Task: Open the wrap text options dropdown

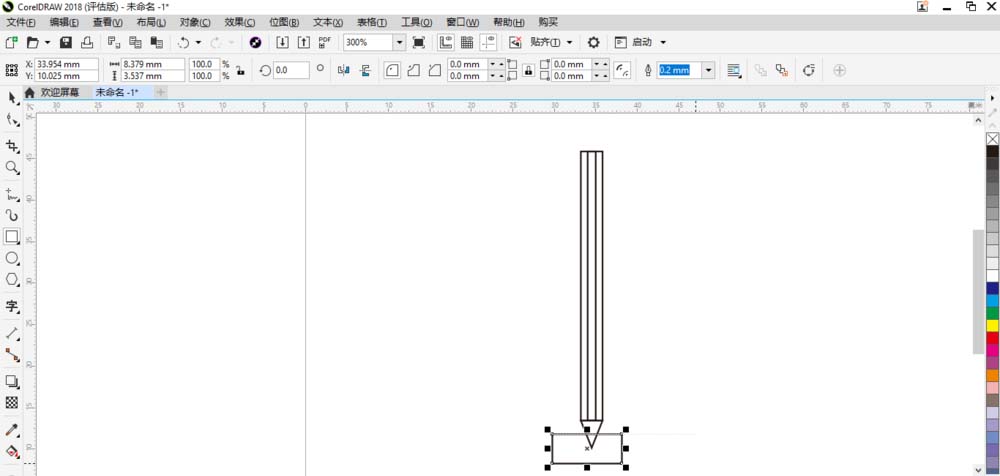Action: [734, 70]
